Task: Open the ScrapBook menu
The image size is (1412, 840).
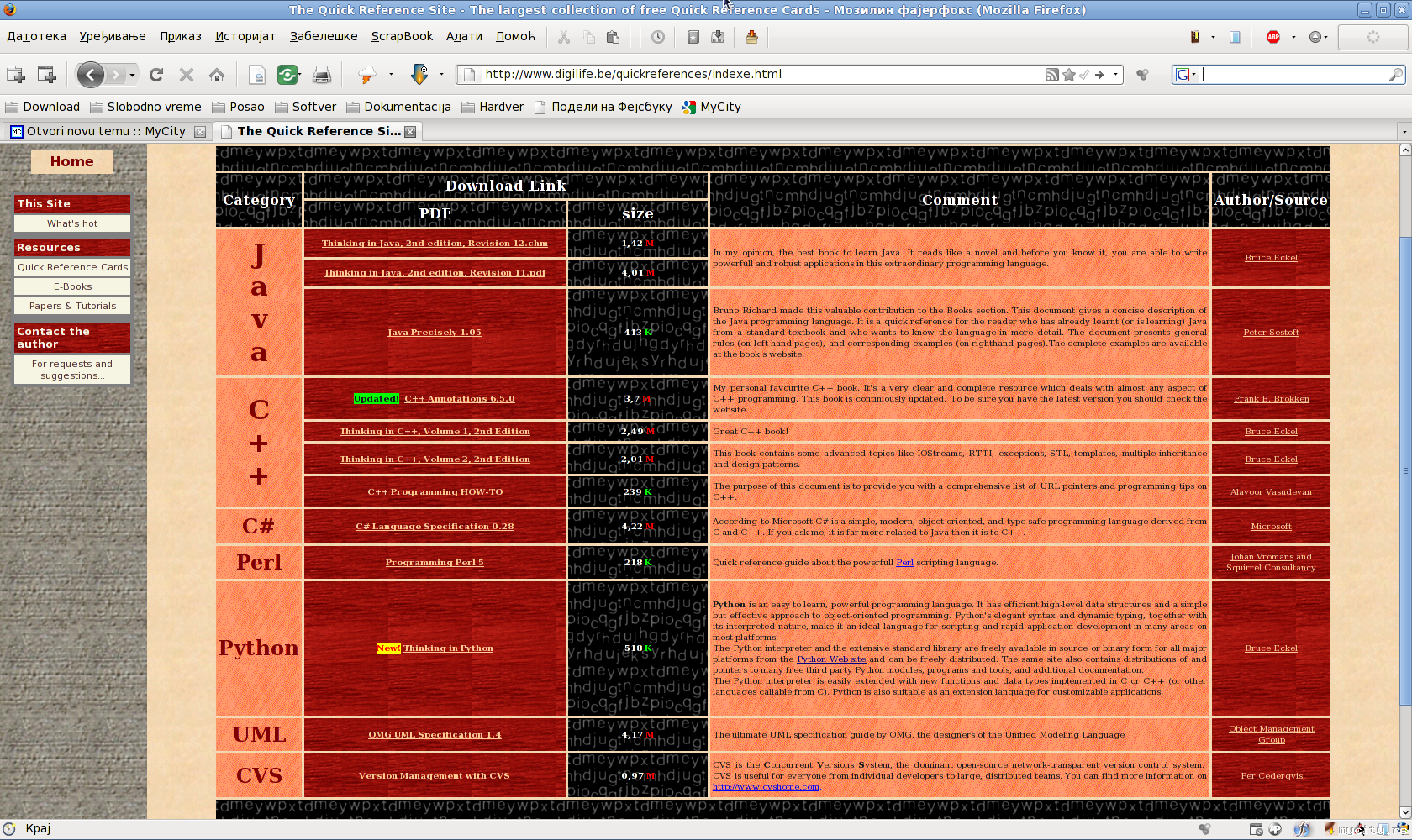Action: pos(402,36)
